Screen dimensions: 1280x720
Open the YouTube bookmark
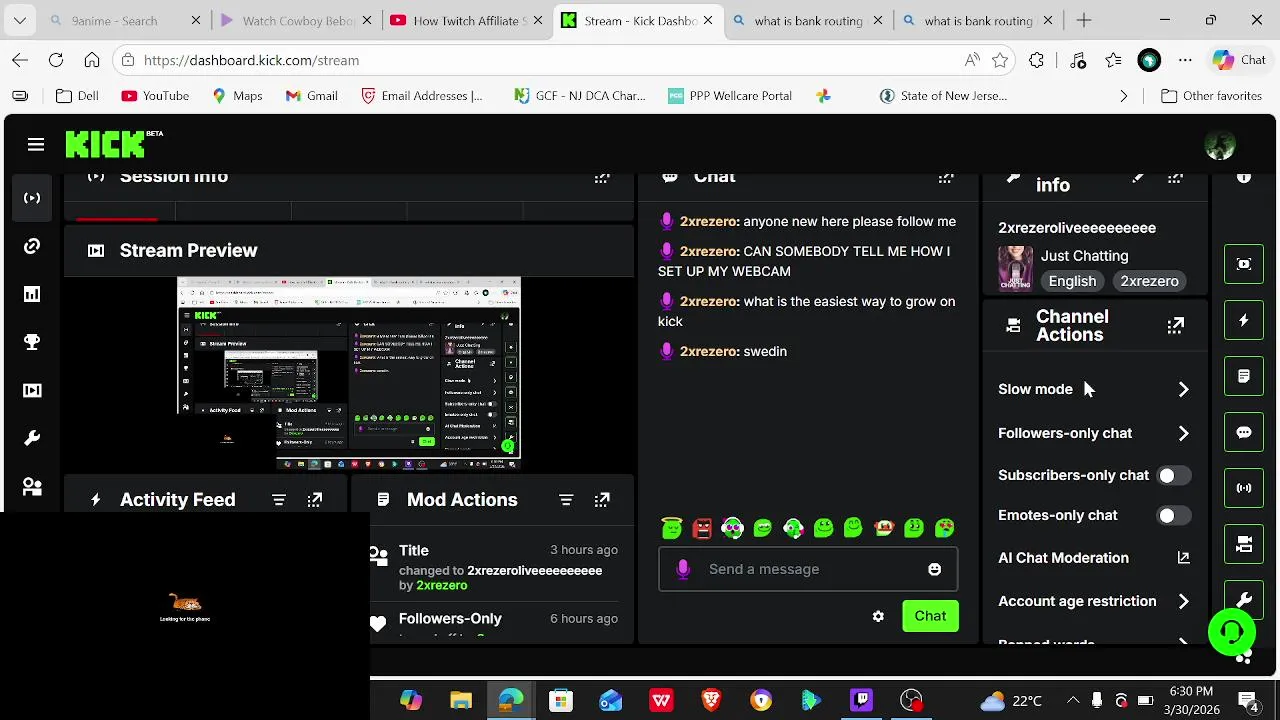[x=155, y=96]
